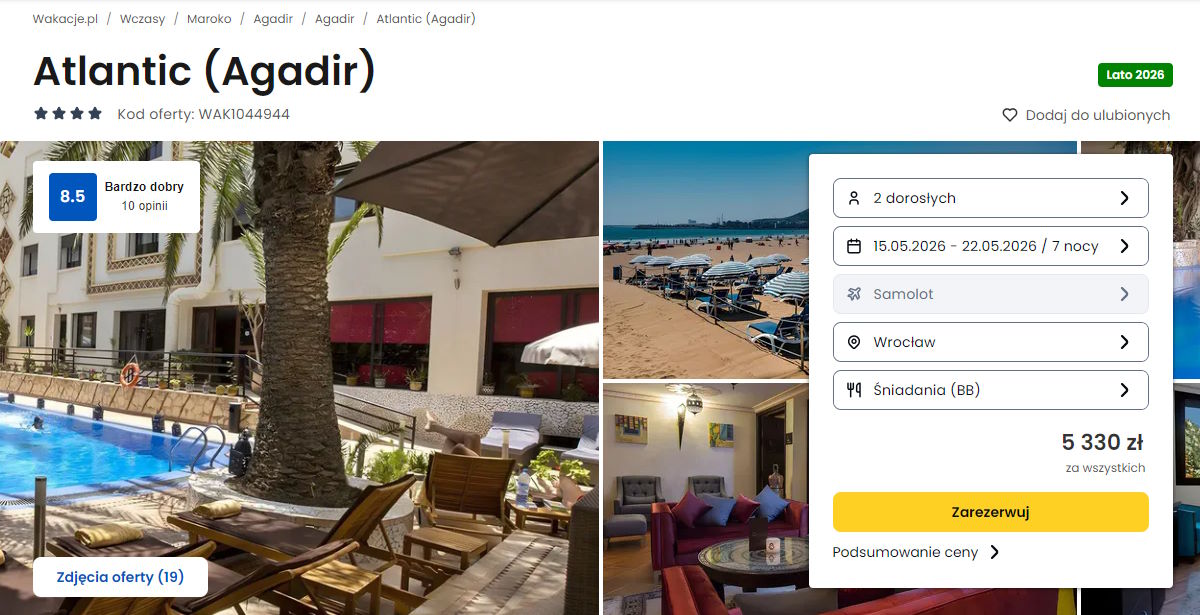Click the yellow Zarezerwuj button

[x=990, y=512]
